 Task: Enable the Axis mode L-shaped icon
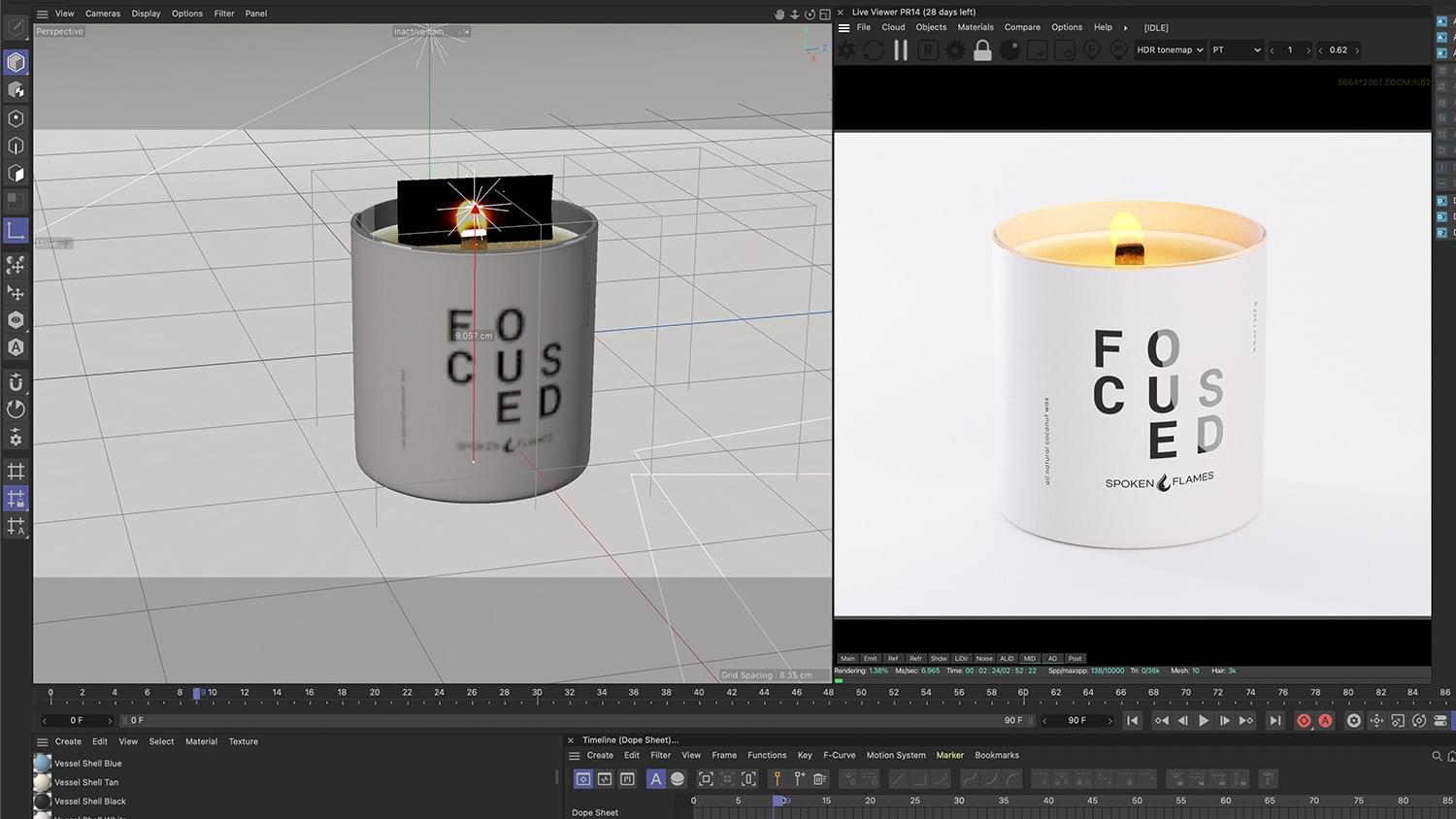[16, 230]
